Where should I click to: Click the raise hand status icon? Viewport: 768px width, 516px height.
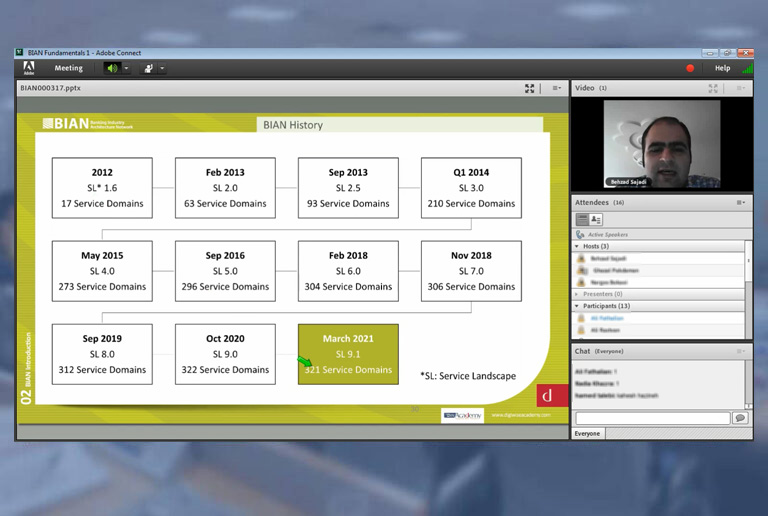(149, 68)
